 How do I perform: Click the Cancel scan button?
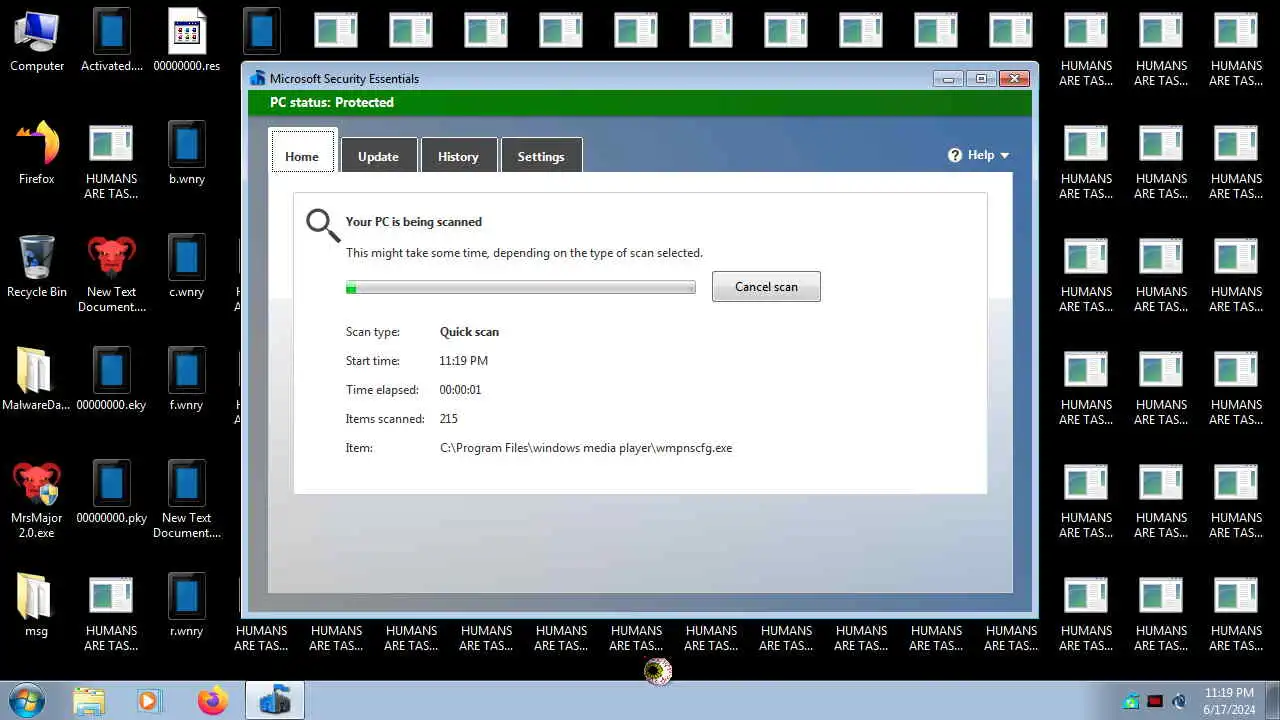(766, 287)
